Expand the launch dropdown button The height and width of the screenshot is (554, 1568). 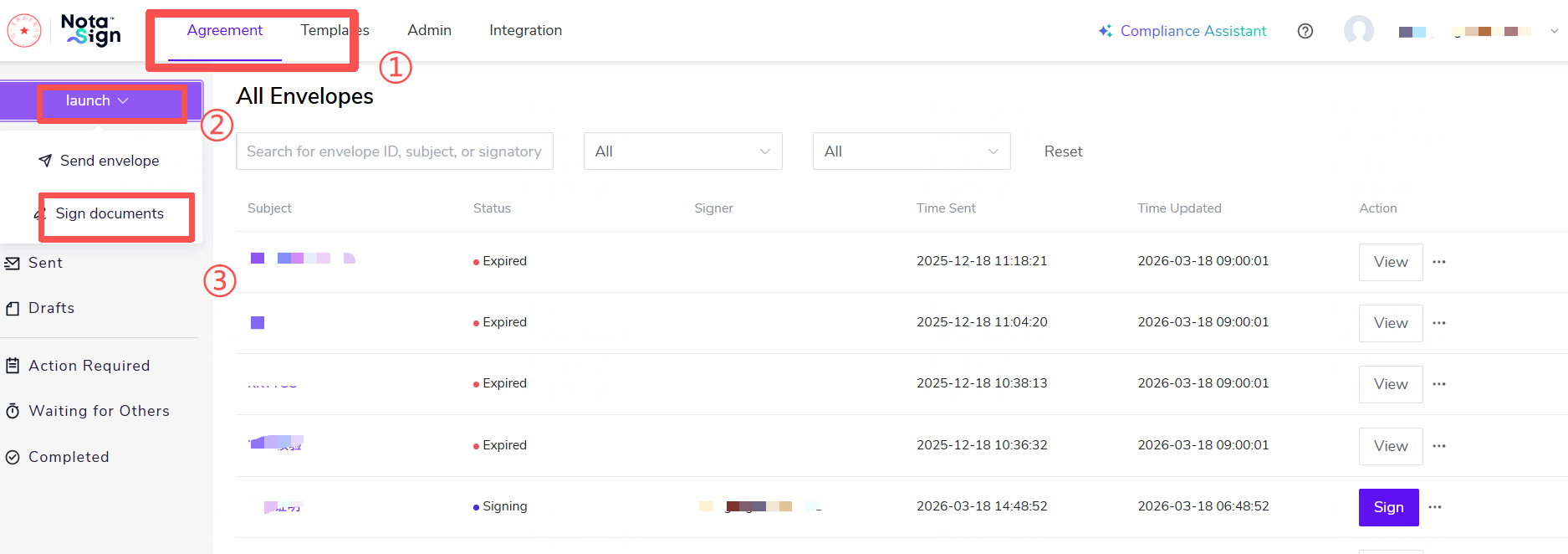tap(100, 101)
